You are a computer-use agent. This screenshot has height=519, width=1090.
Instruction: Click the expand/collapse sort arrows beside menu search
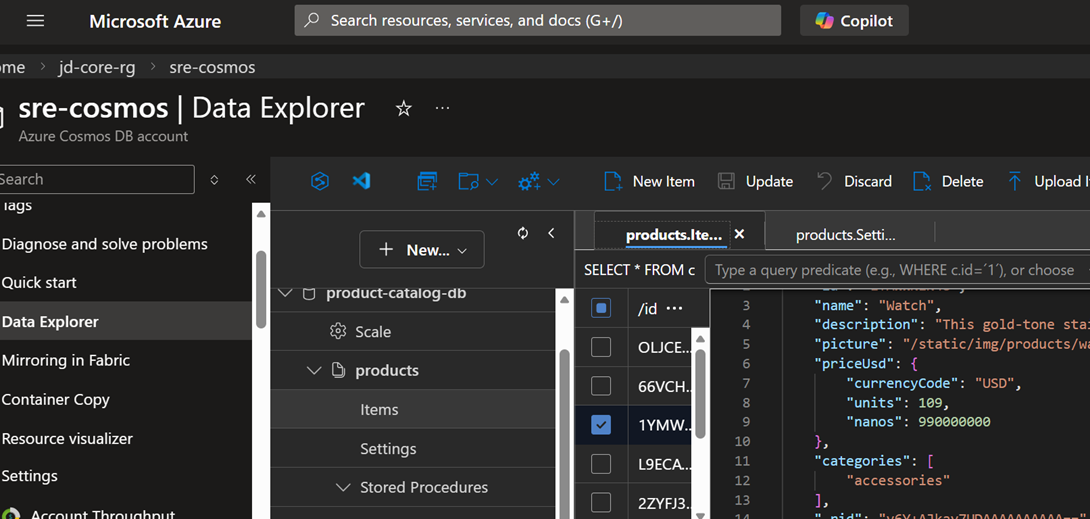(214, 179)
